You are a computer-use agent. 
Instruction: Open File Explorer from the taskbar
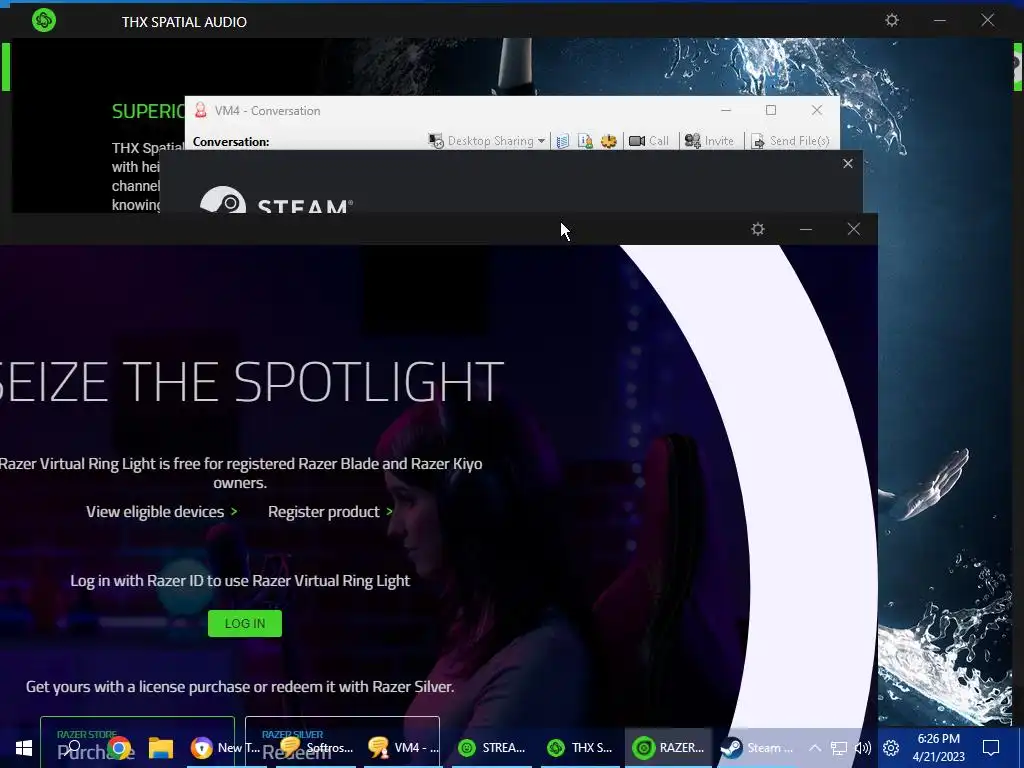click(161, 748)
